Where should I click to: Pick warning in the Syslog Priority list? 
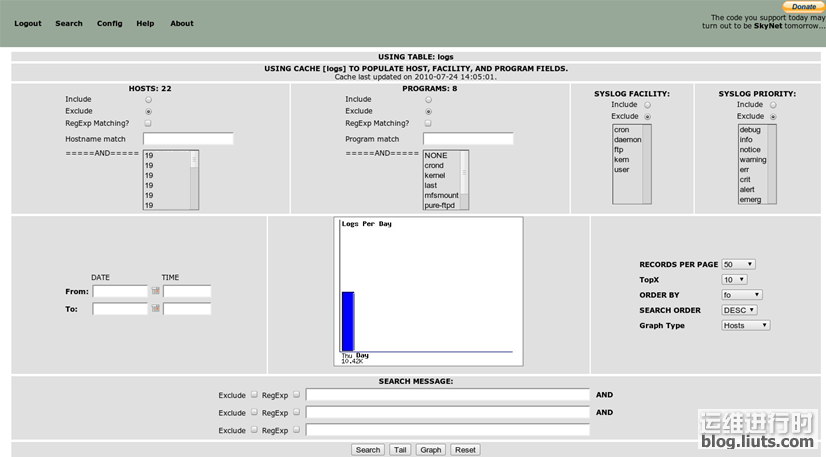[752, 160]
